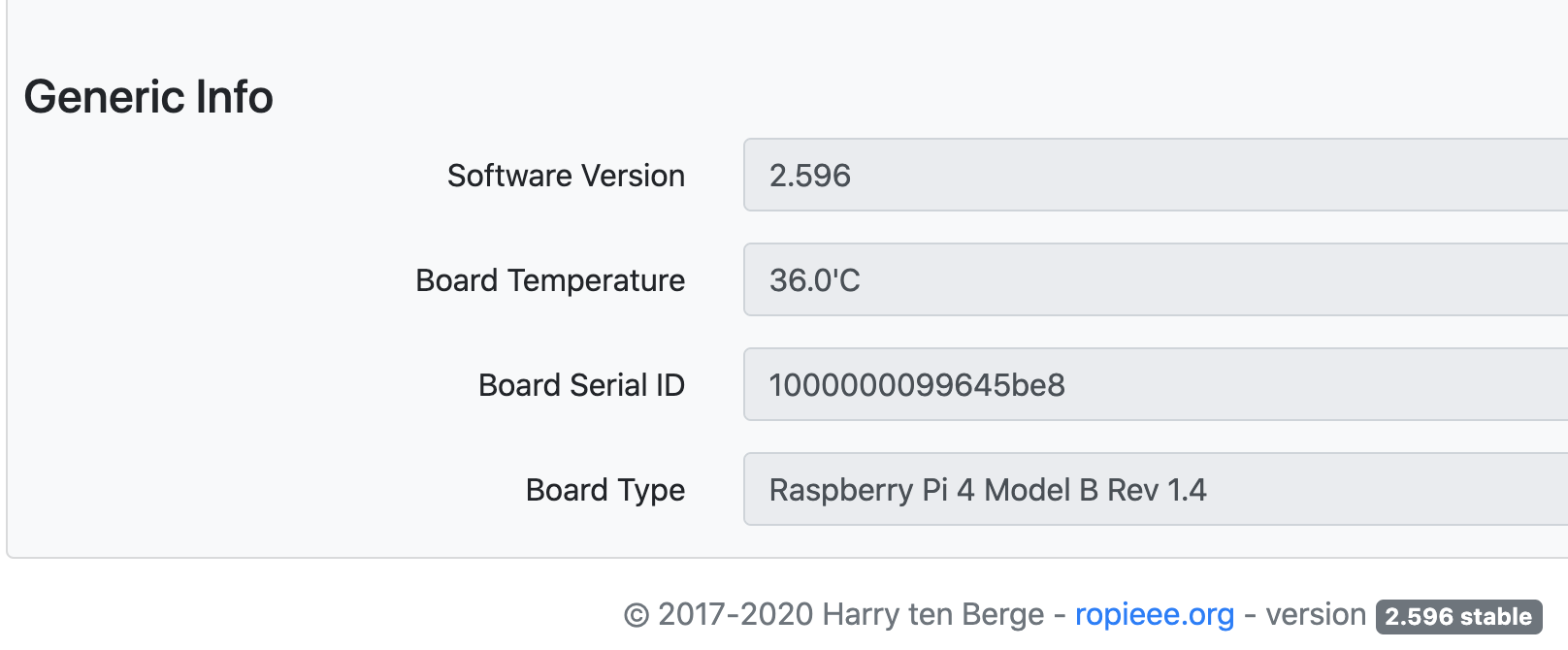
Task: Click the 36.0'C temperature reading
Action: click(x=815, y=280)
